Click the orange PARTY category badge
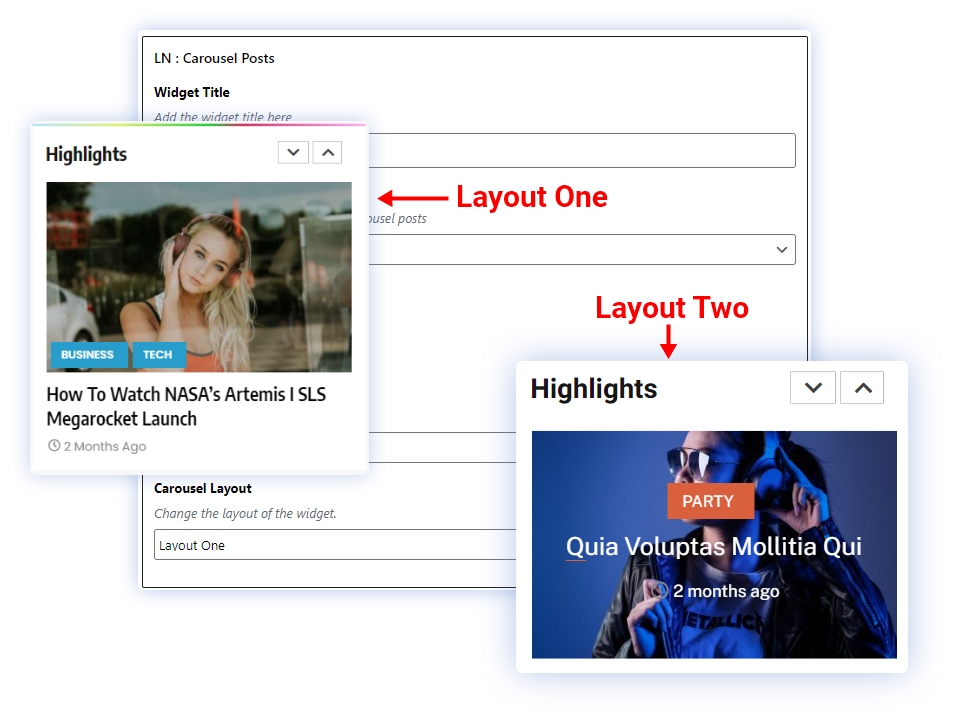 pyautogui.click(x=708, y=501)
